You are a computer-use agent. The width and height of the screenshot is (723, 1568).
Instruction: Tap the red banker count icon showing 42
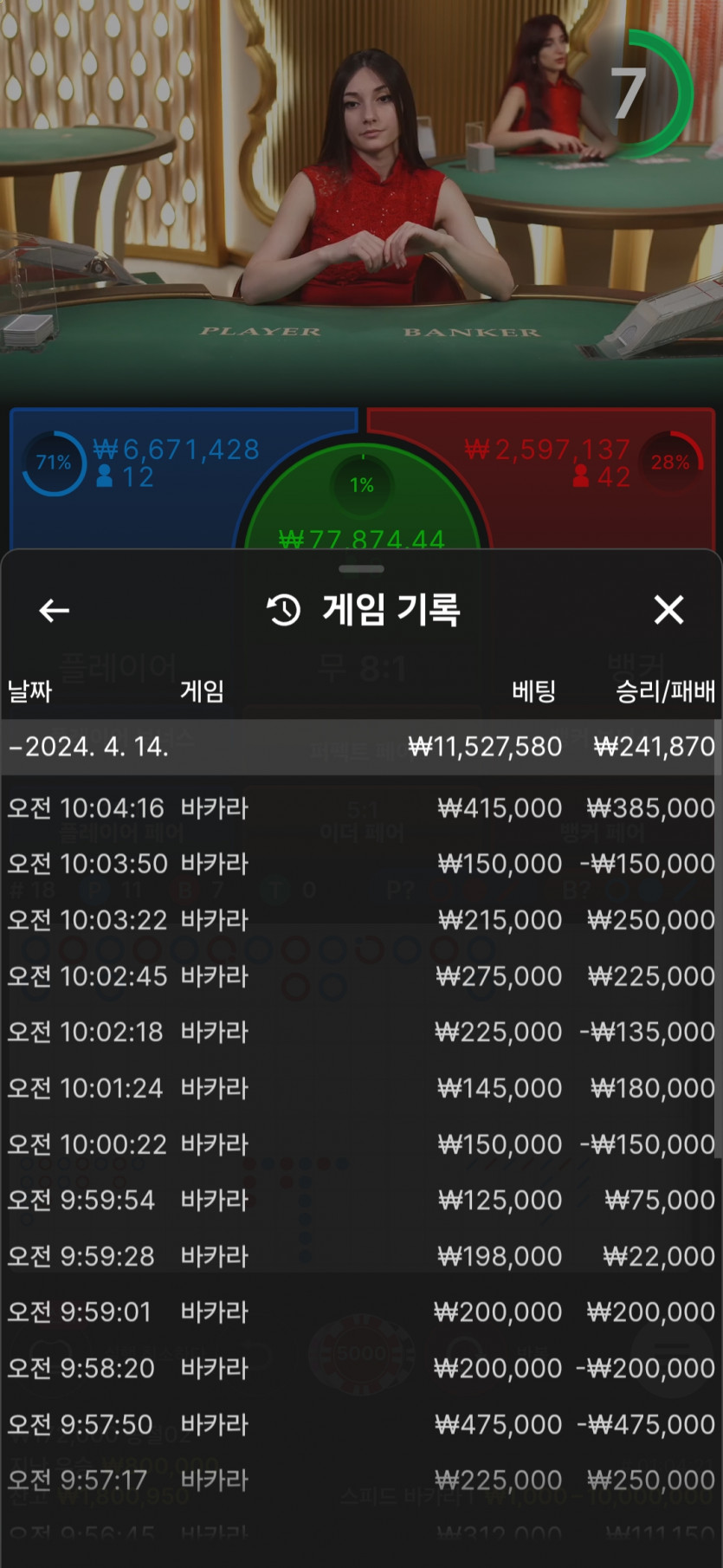tap(581, 476)
